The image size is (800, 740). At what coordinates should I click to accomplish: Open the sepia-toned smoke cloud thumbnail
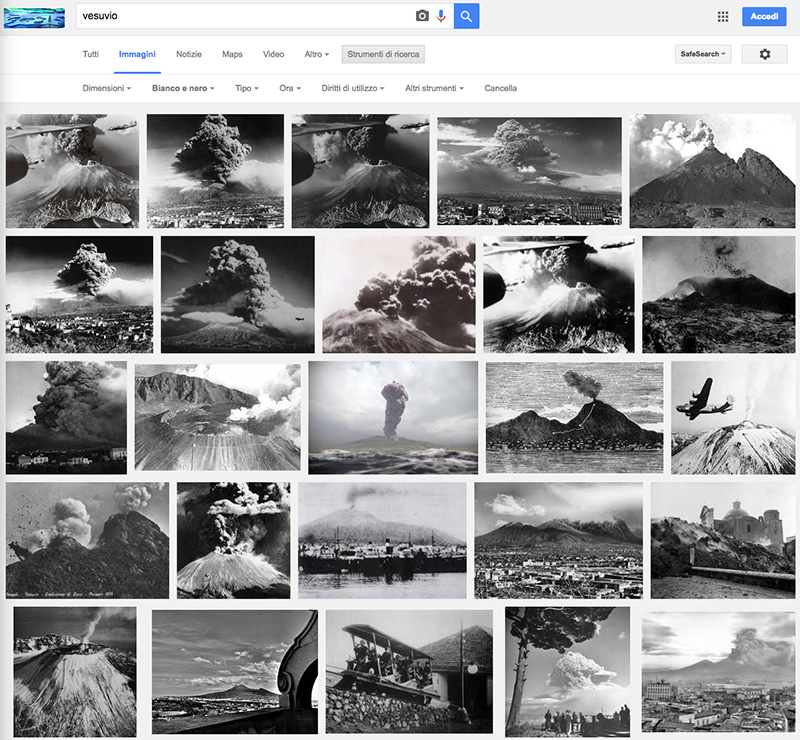[x=399, y=294]
